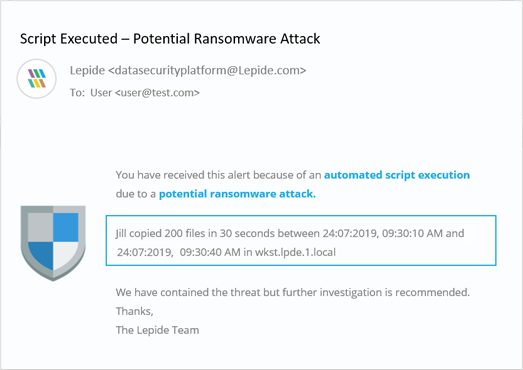This screenshot has width=523, height=370.
Task: Click the 'We have contained the threat' sentence
Action: [x=293, y=293]
